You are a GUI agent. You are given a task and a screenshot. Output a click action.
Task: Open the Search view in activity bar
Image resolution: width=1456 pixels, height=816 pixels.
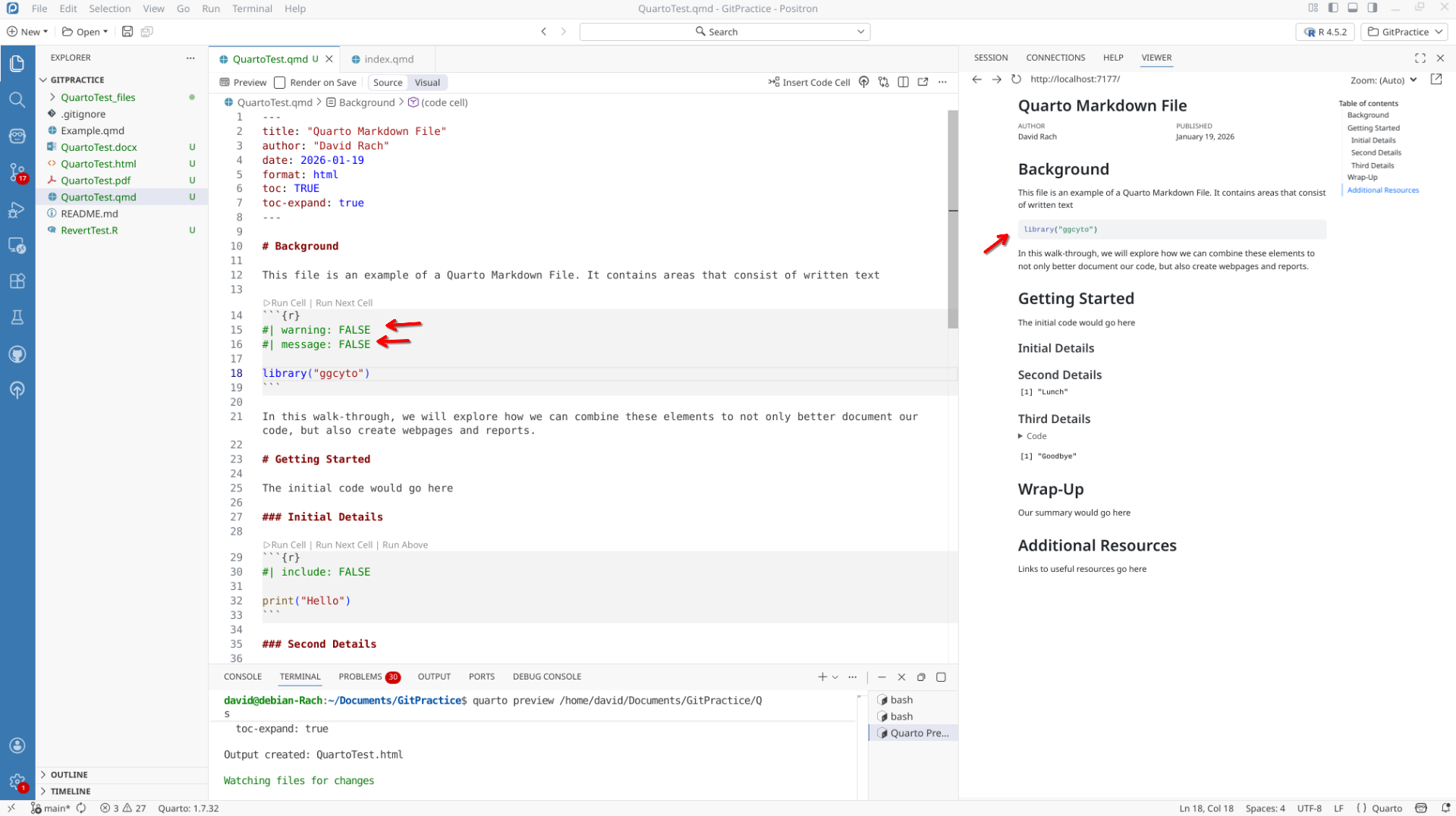click(x=17, y=99)
